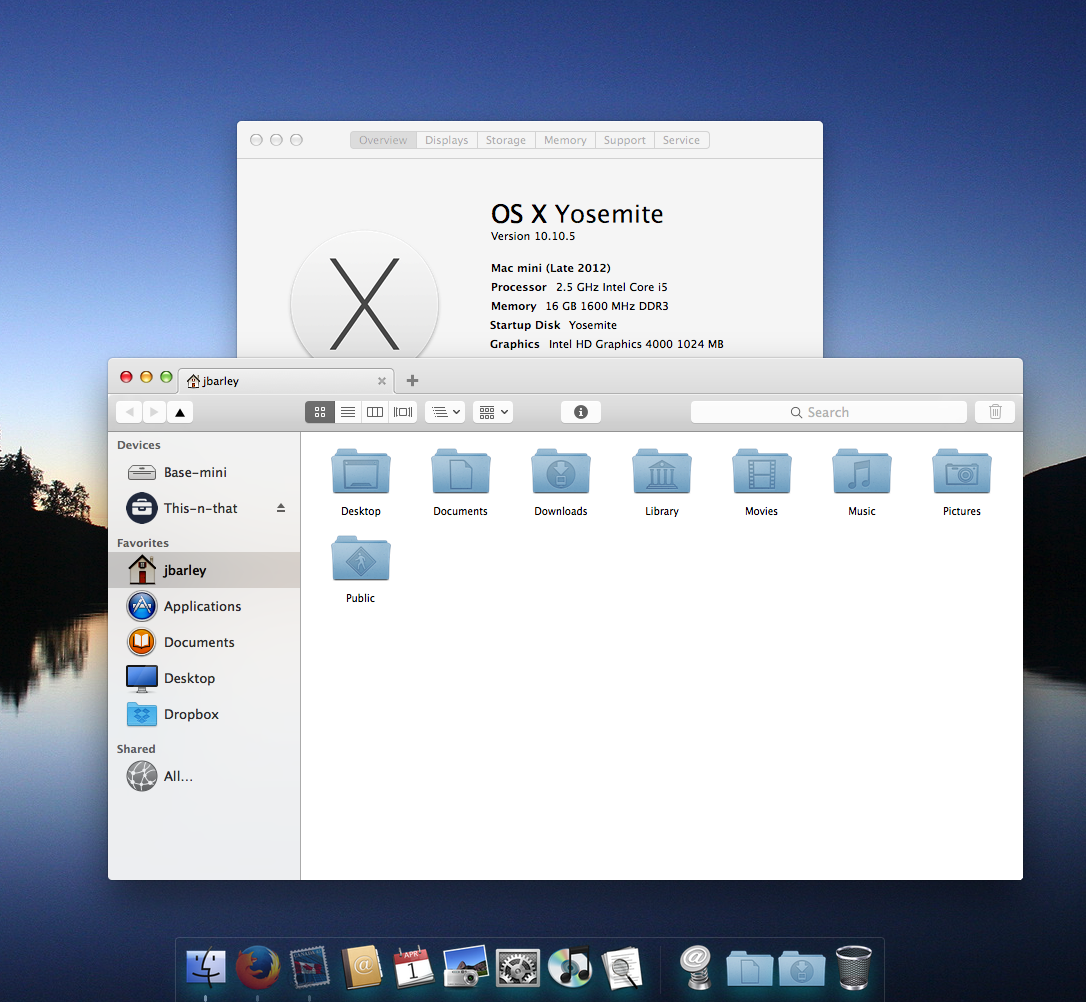Go back in Finder

[x=129, y=412]
